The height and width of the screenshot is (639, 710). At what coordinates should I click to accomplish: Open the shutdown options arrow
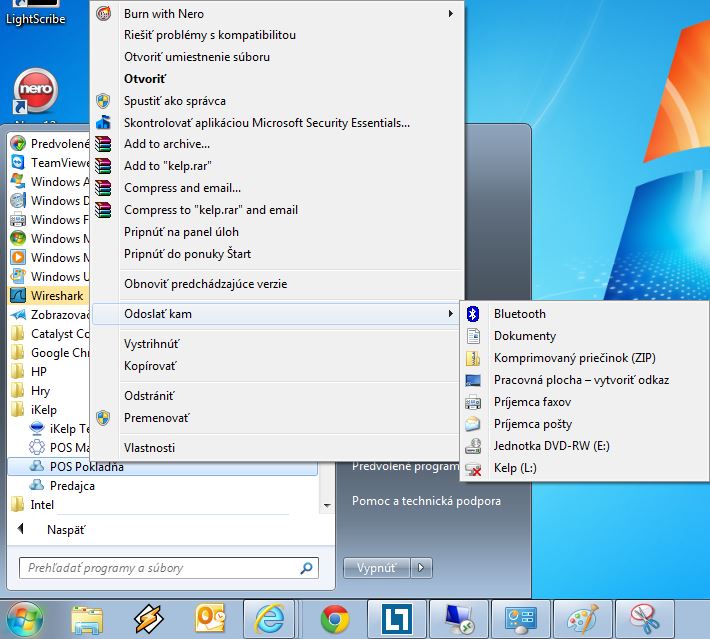point(423,568)
